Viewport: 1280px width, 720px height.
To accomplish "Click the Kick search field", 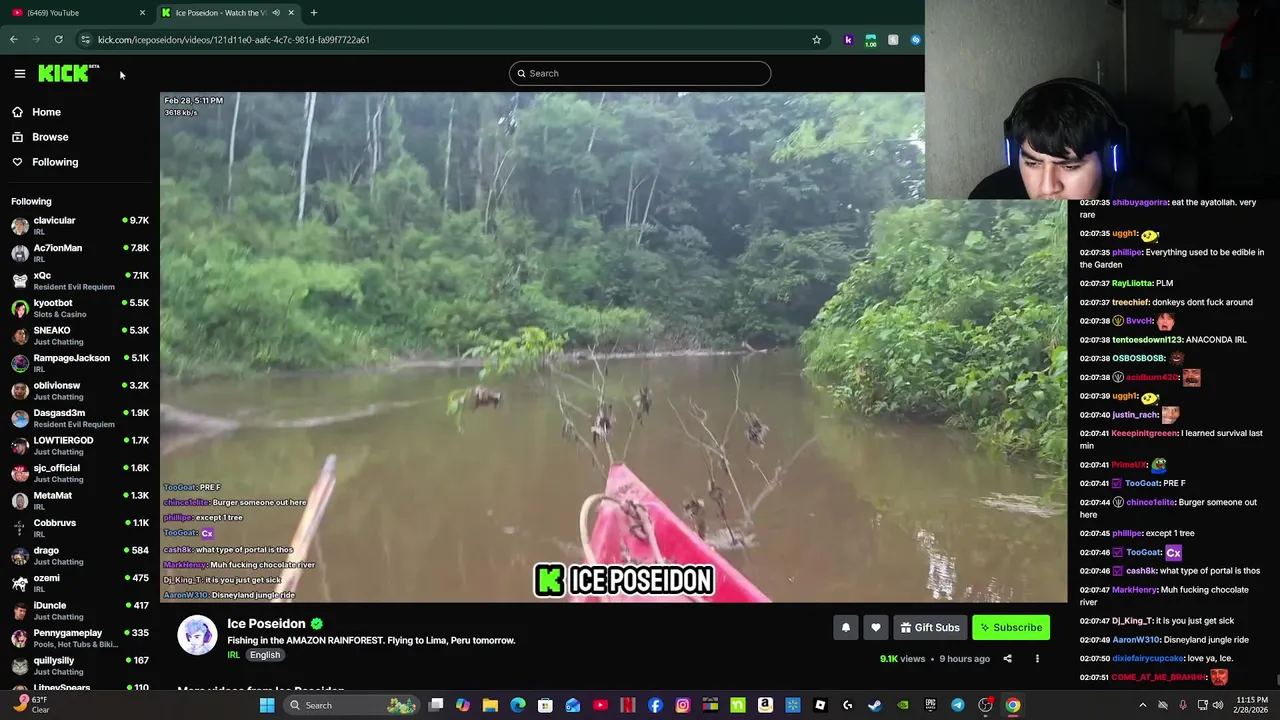I will point(640,73).
